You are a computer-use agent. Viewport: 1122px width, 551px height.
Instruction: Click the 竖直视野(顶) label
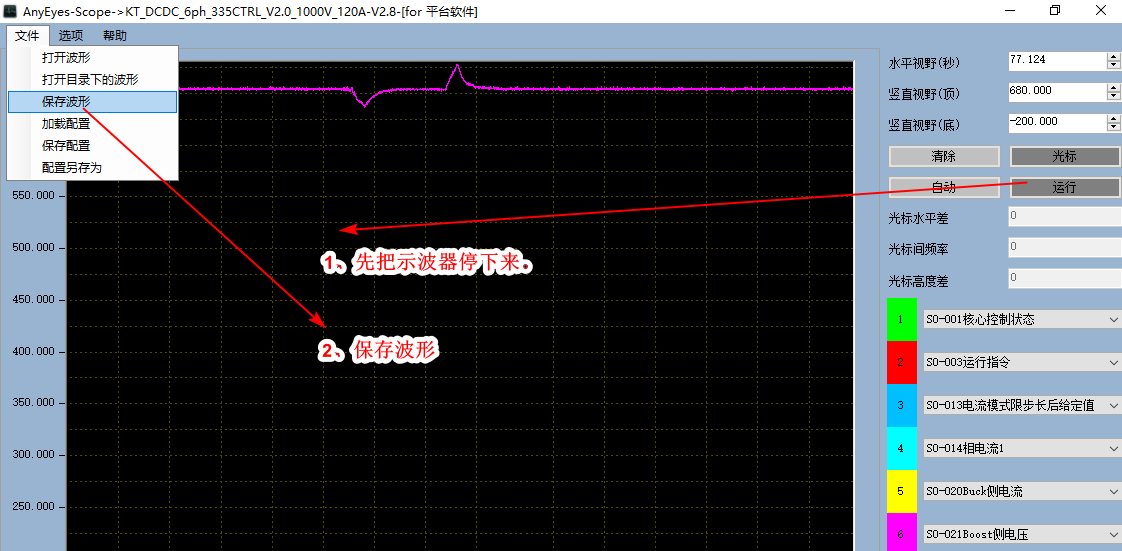[x=925, y=94]
